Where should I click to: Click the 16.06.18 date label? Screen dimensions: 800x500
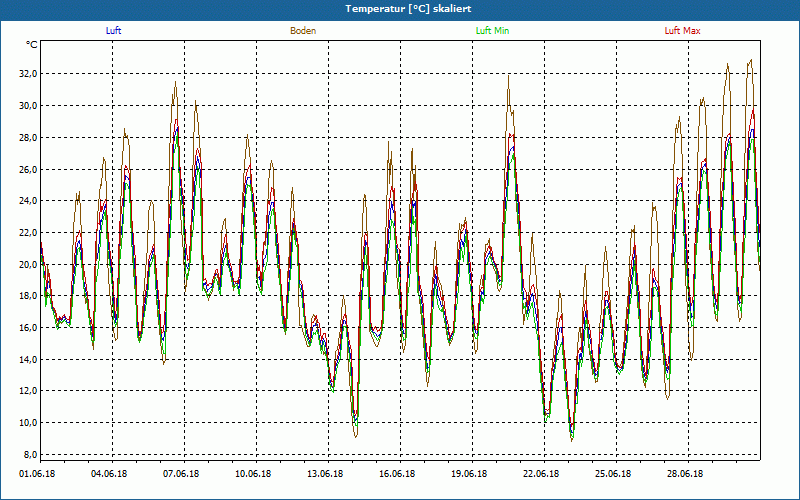[x=397, y=474]
